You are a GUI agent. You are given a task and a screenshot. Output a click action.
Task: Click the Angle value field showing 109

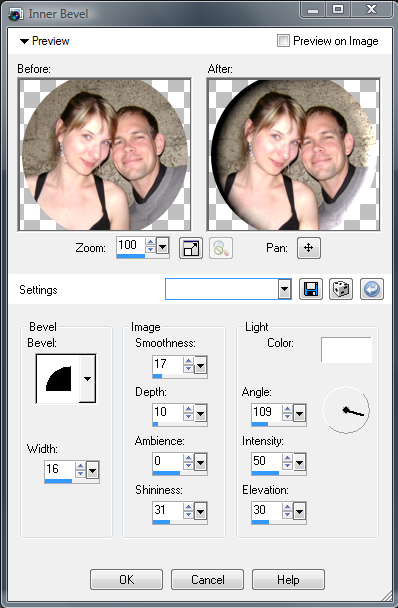tap(267, 412)
